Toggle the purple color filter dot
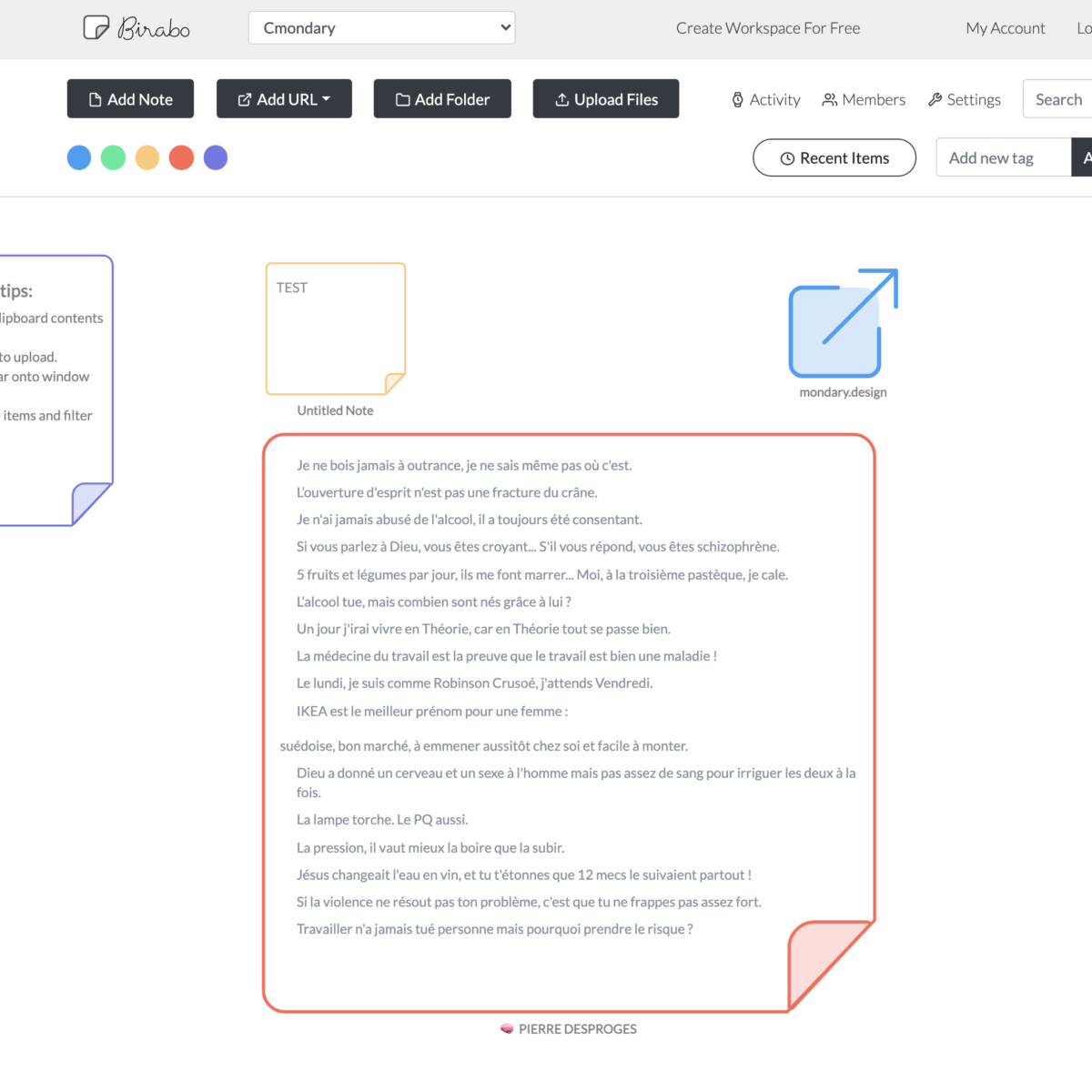The image size is (1092, 1092). pos(216,157)
